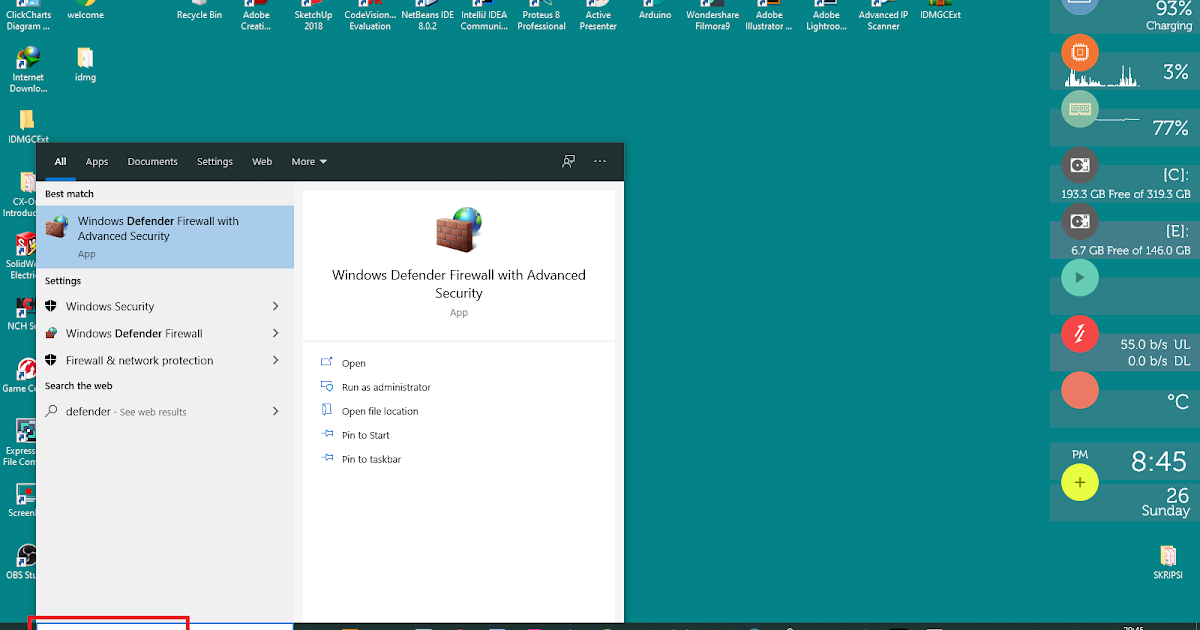Expand the More search filter dropdown
Image resolution: width=1200 pixels, height=630 pixels.
point(309,161)
